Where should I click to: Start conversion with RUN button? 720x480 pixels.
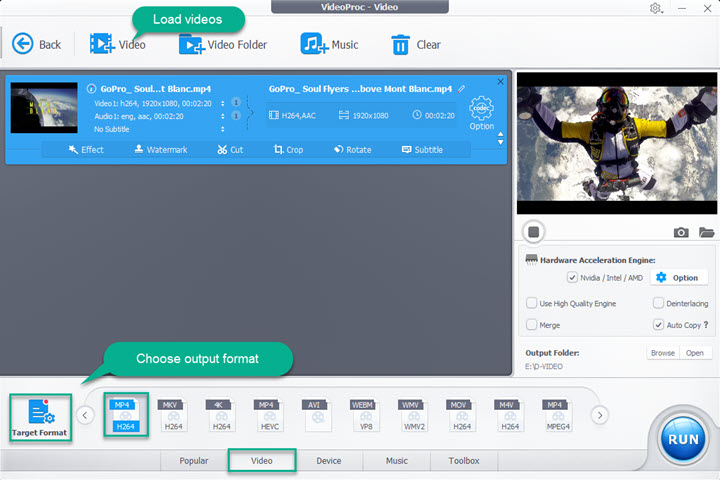coord(683,440)
